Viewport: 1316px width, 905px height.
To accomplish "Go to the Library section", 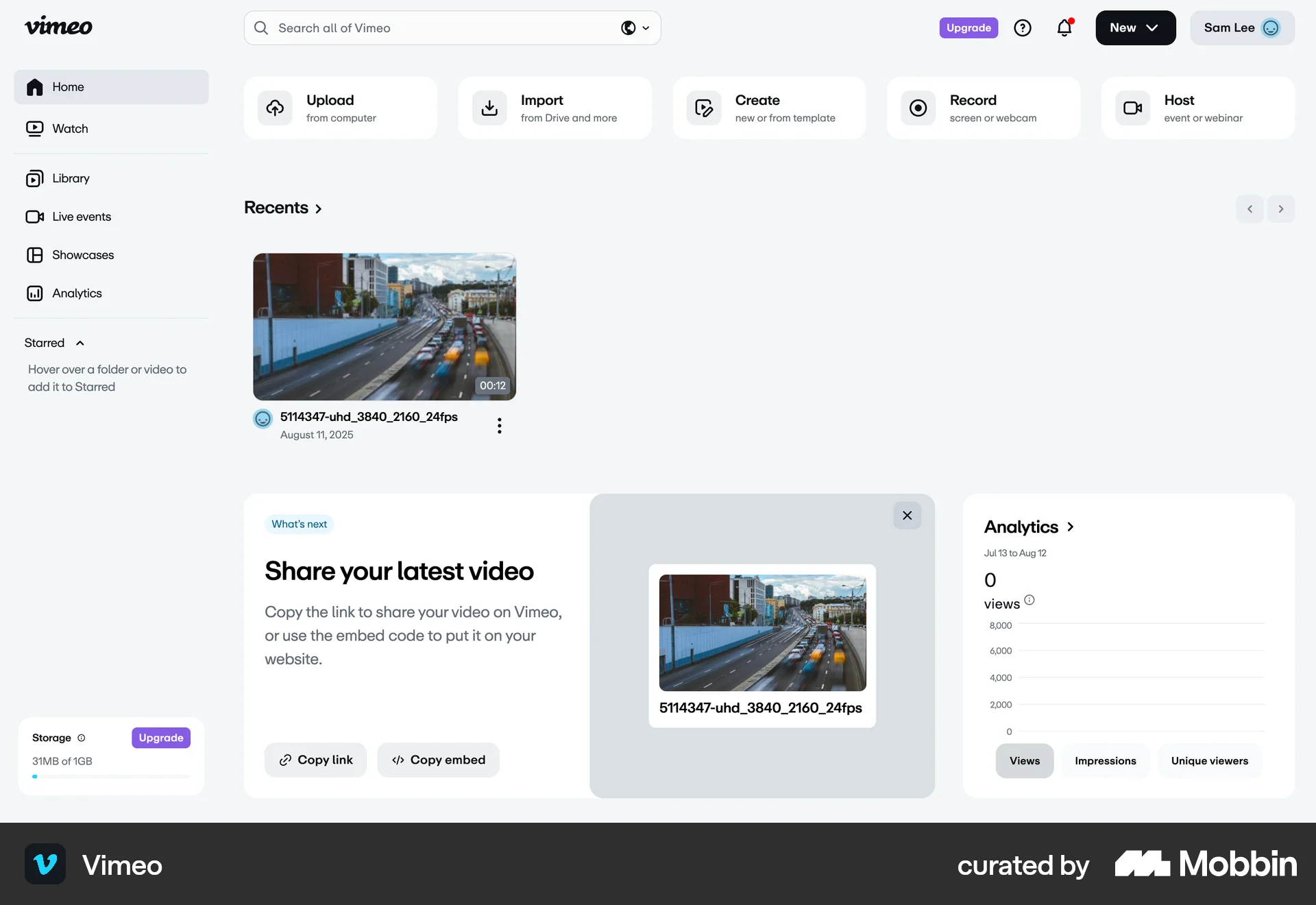I will [71, 178].
